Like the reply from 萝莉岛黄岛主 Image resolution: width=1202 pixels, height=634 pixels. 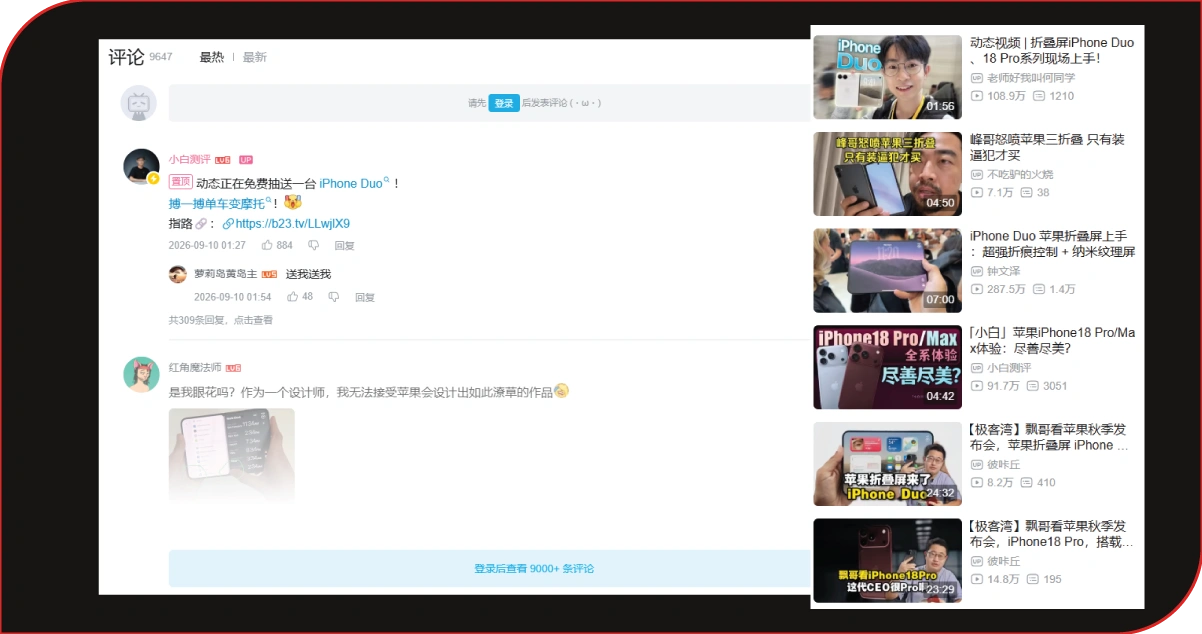(x=292, y=297)
